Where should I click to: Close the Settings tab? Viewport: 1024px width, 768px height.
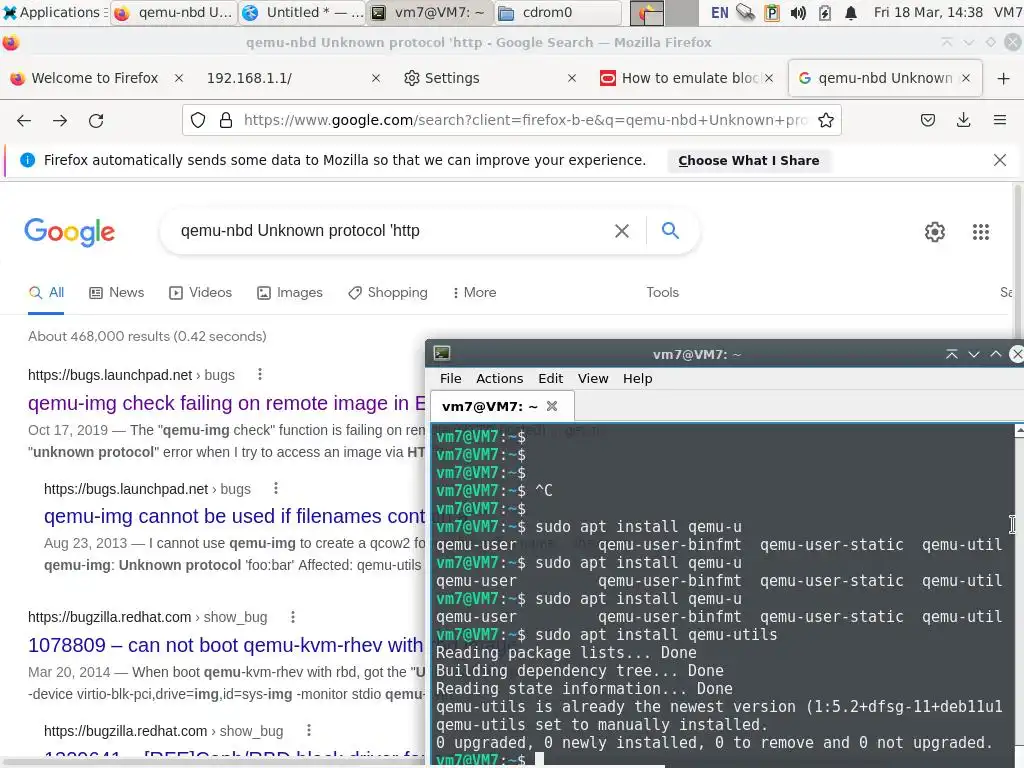tap(571, 78)
